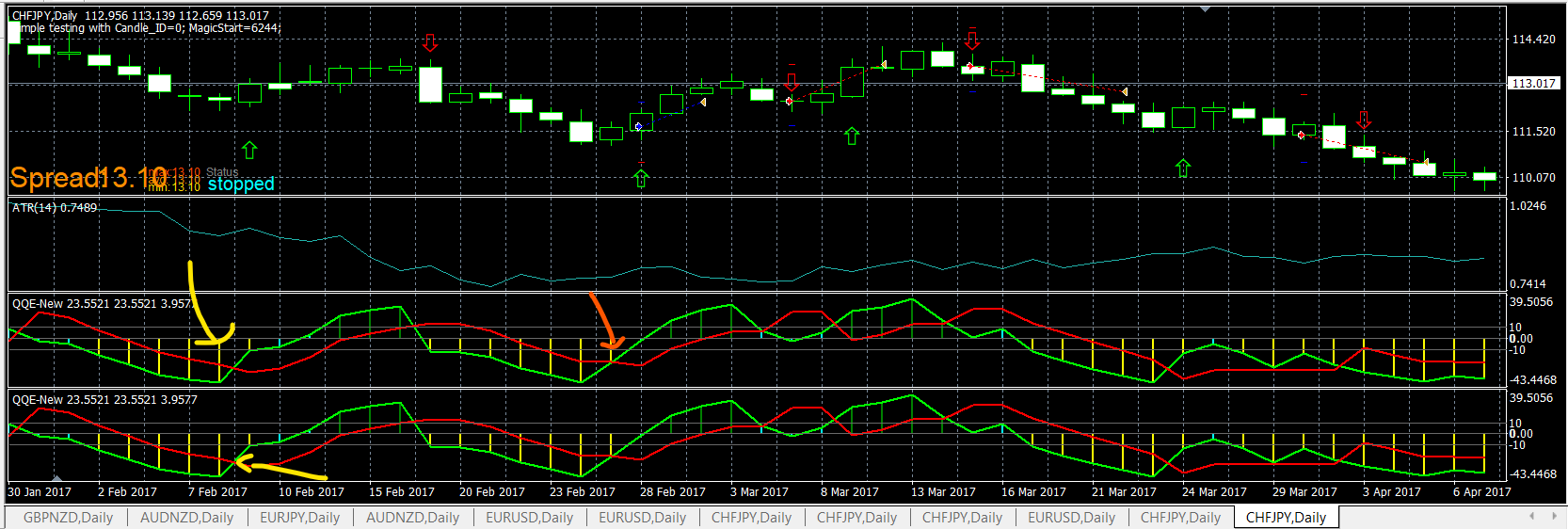The image size is (1568, 529).
Task: Click the gray 'Status' label
Action: click(223, 171)
